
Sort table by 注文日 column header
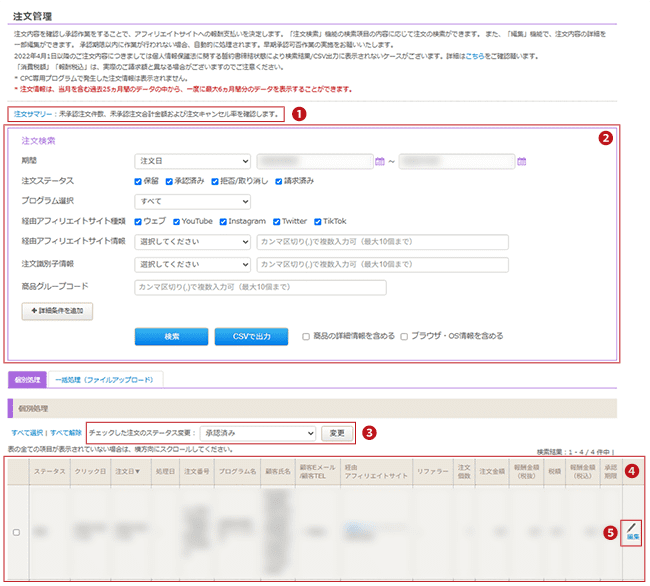(x=127, y=471)
